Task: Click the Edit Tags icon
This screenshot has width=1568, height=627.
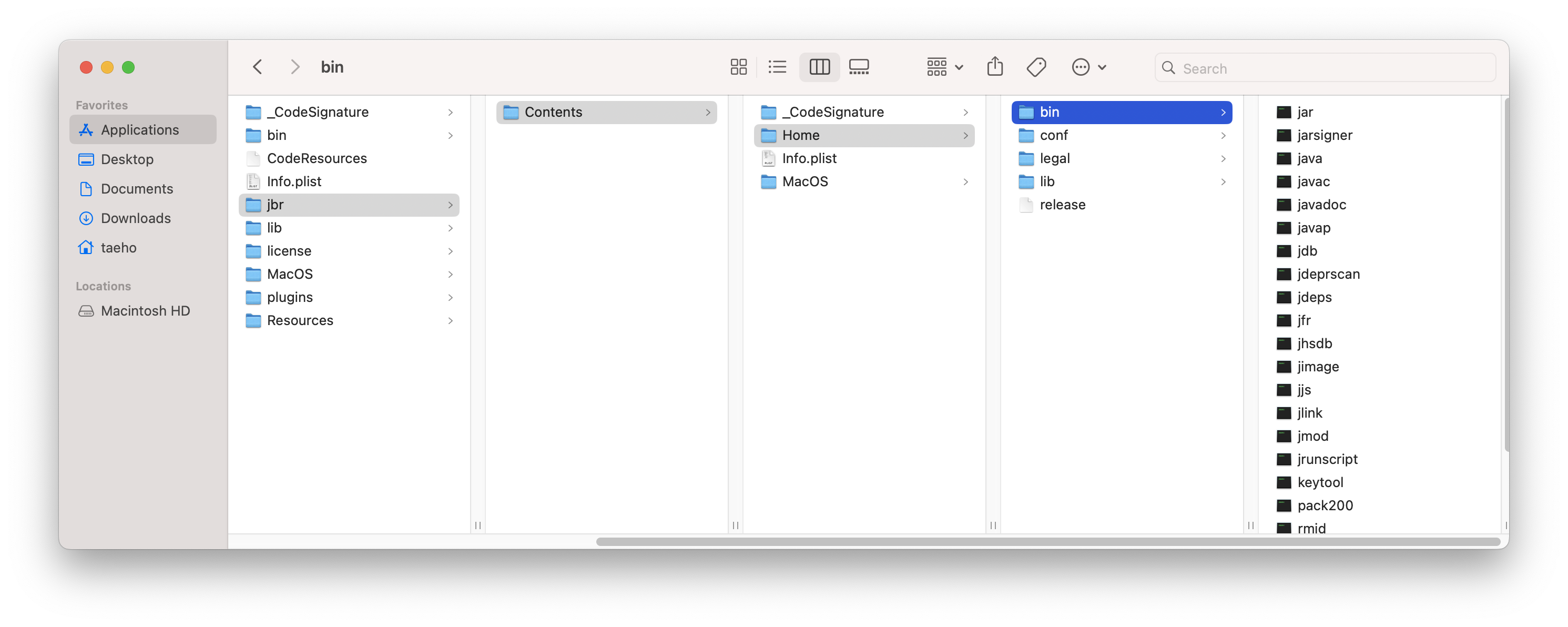Action: pyautogui.click(x=1036, y=67)
